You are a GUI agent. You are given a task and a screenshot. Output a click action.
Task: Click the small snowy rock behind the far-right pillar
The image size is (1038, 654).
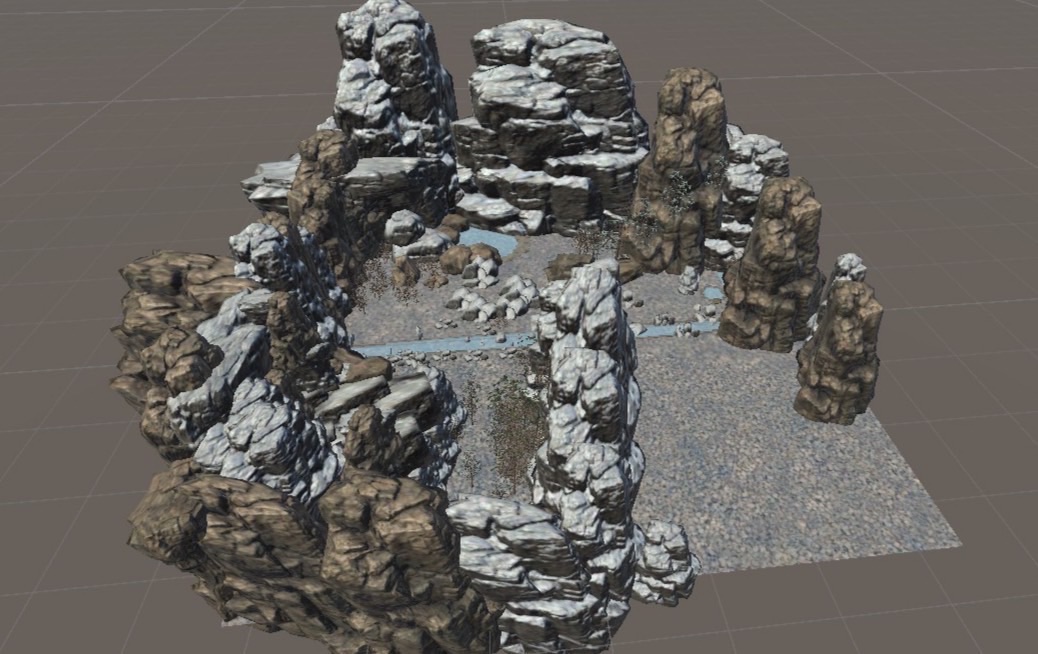coord(850,267)
